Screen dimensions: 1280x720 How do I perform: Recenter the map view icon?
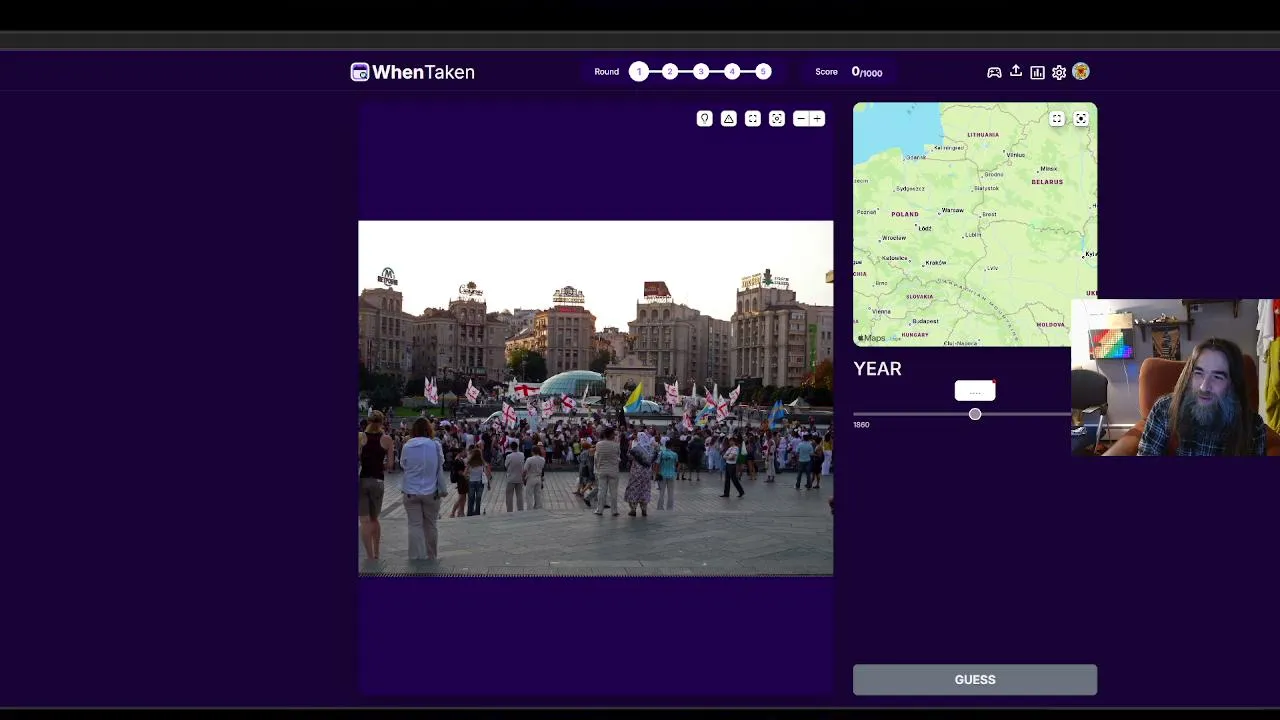[1081, 119]
